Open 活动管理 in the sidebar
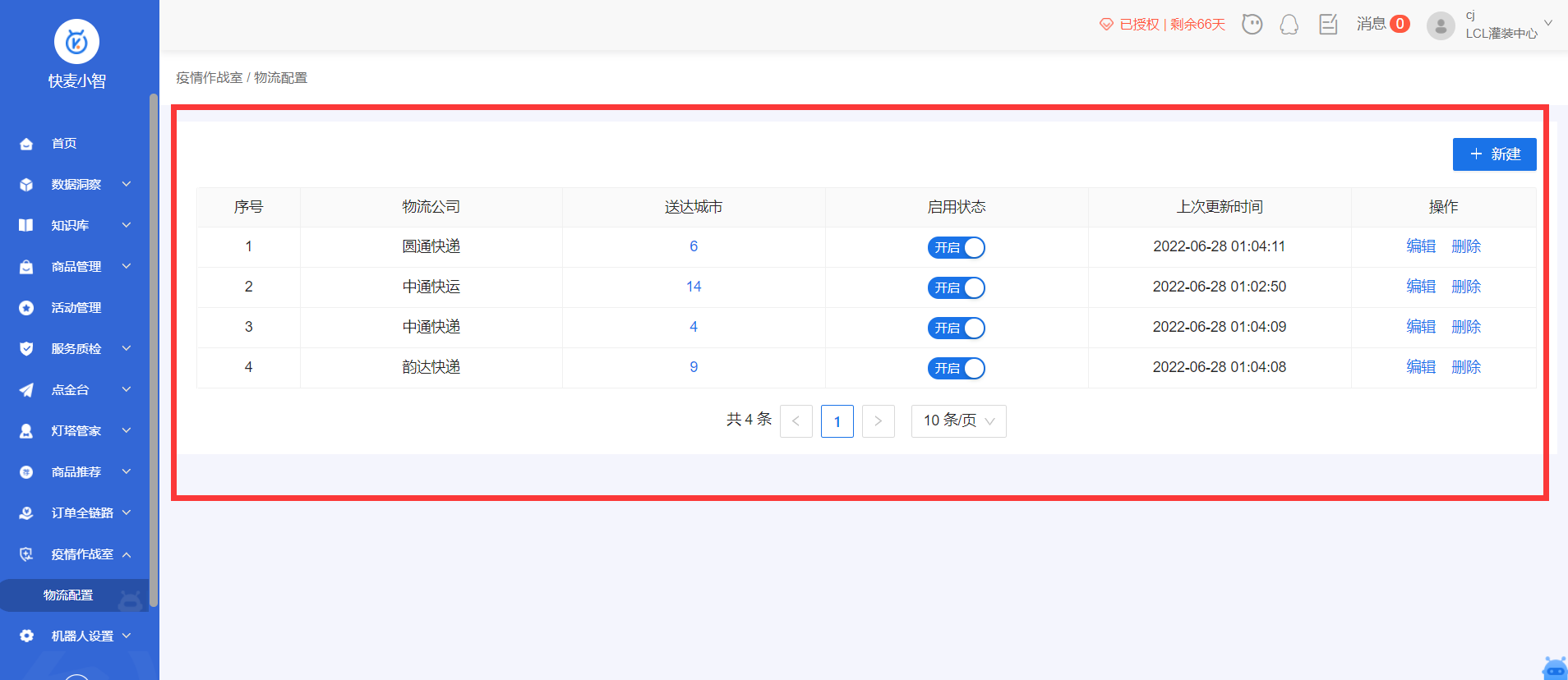Image resolution: width=1568 pixels, height=680 pixels. [76, 308]
